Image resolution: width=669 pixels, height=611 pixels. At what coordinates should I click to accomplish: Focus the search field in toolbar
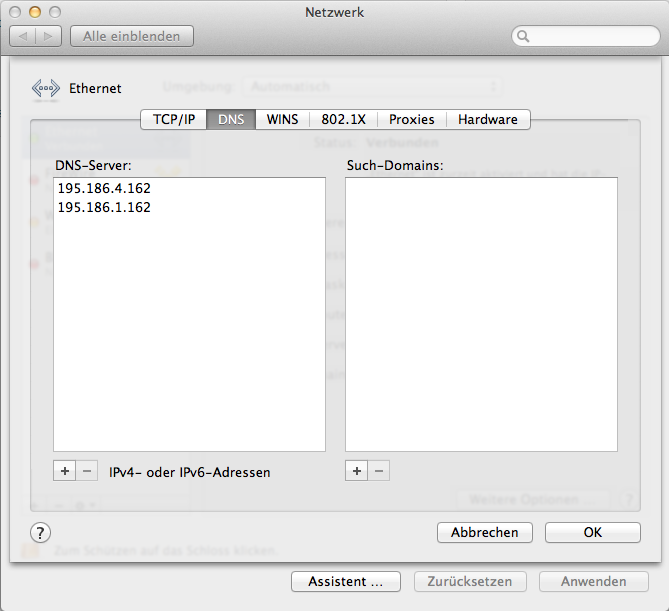(586, 36)
